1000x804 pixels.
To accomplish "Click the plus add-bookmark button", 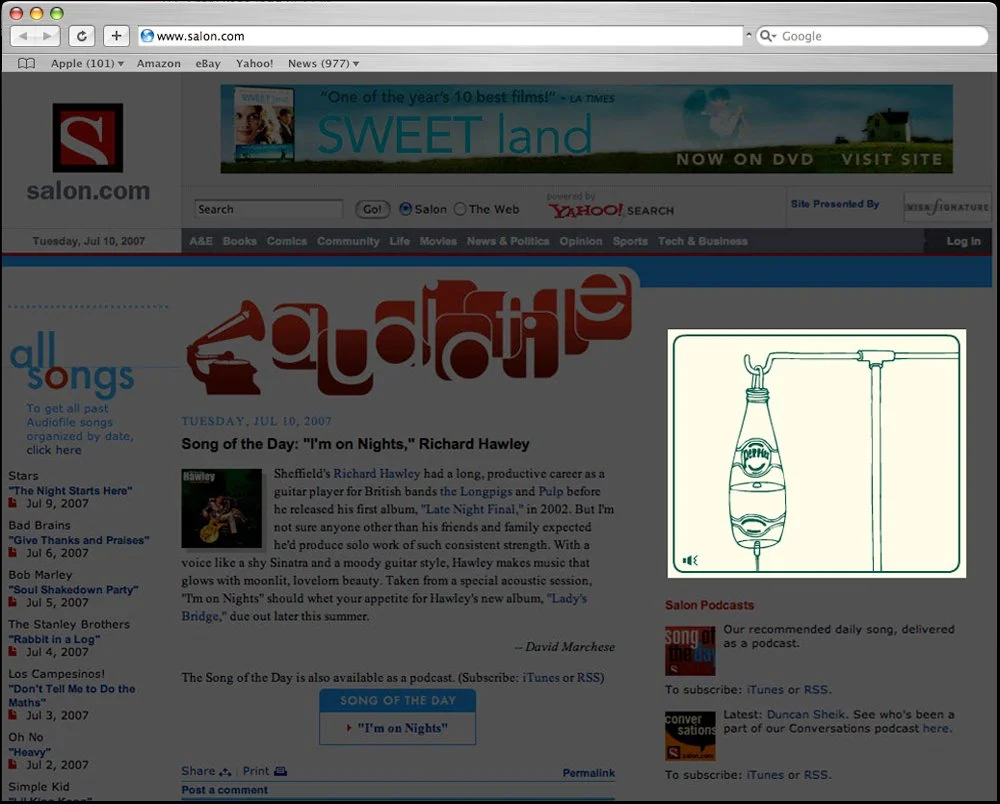I will tap(116, 36).
